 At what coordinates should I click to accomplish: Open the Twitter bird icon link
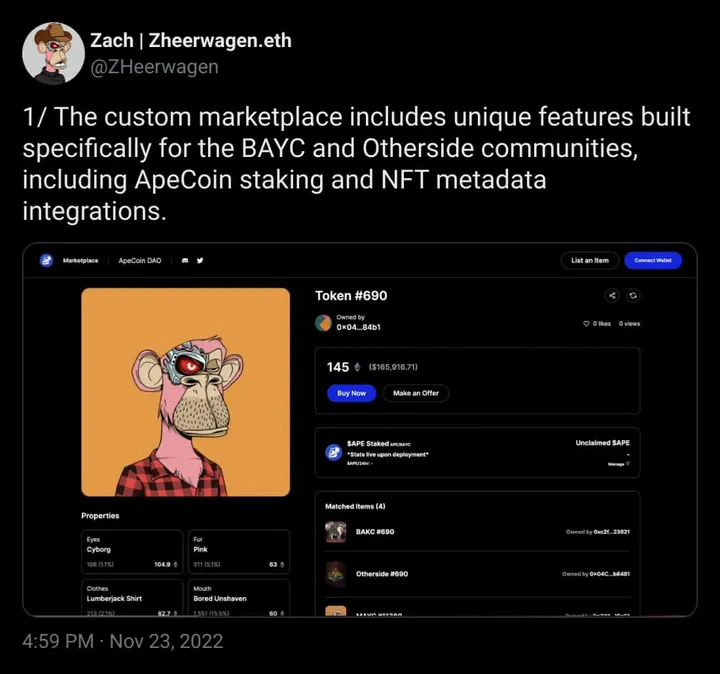[x=200, y=260]
